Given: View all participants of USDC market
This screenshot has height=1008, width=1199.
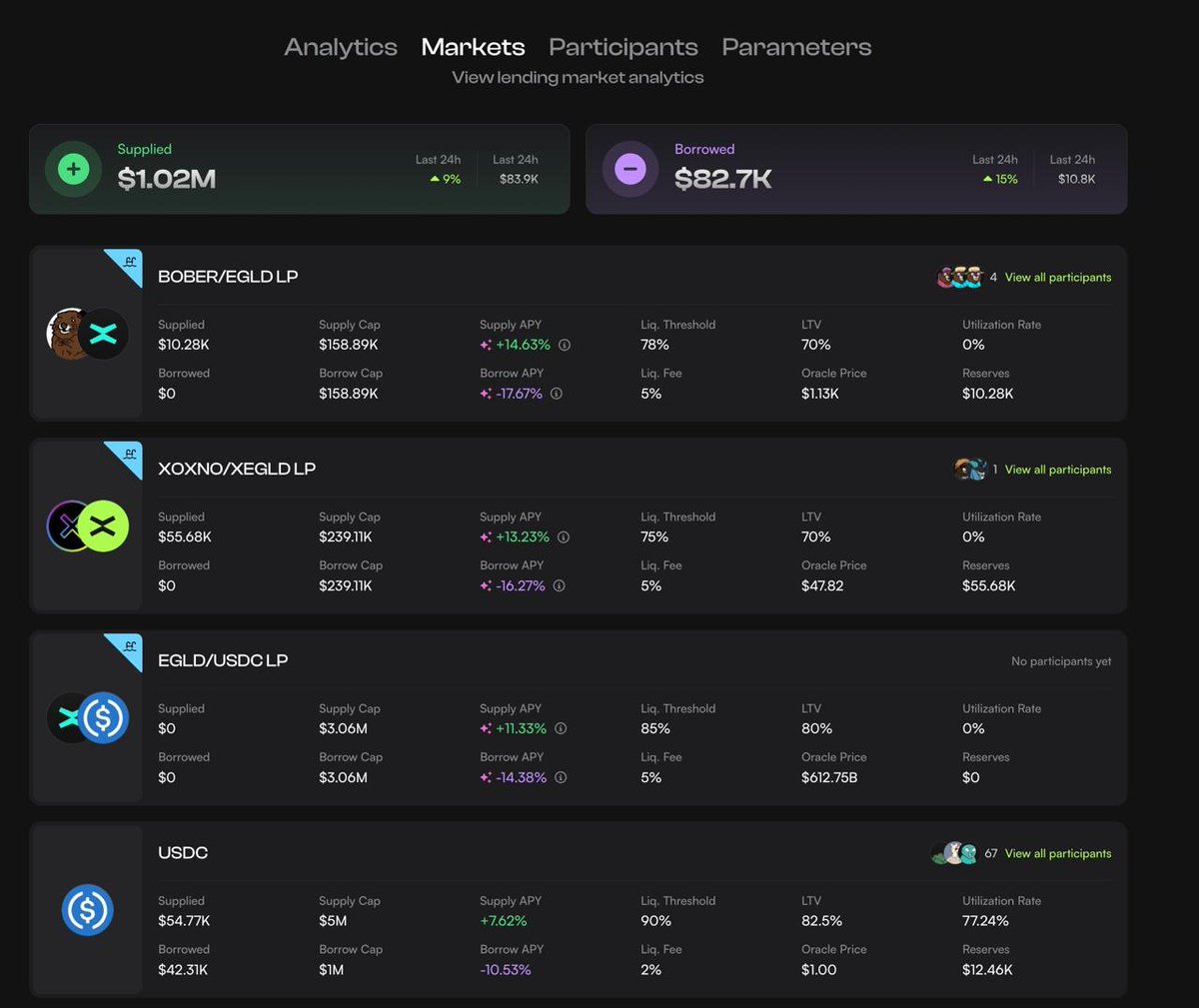Looking at the screenshot, I should pos(1058,853).
